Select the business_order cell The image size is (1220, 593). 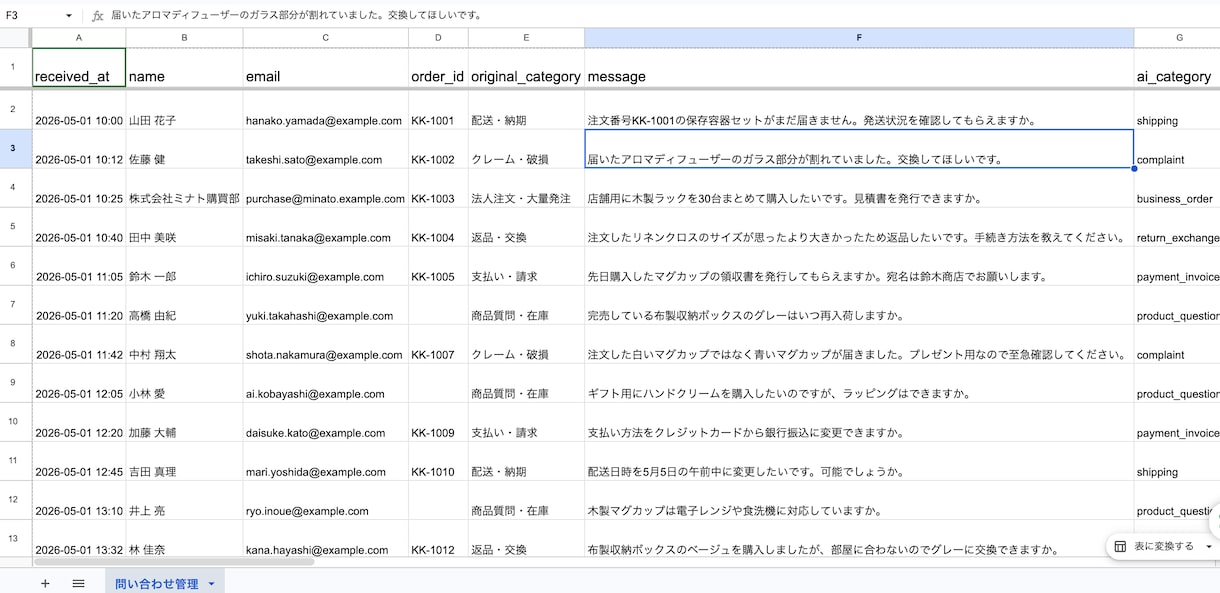coord(1177,188)
